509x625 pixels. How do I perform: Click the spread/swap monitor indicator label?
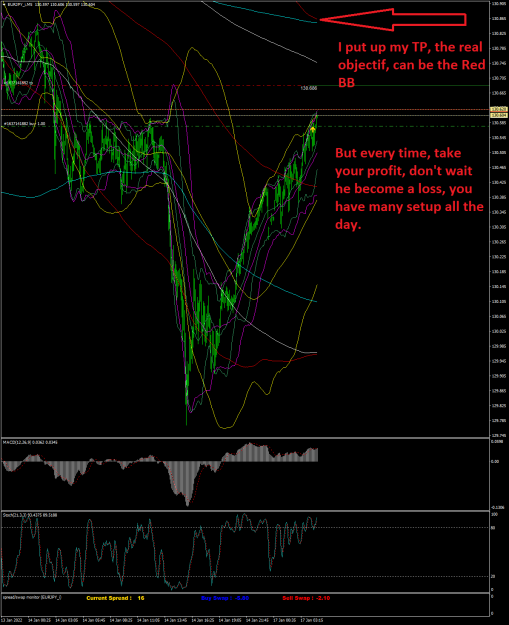[33, 597]
